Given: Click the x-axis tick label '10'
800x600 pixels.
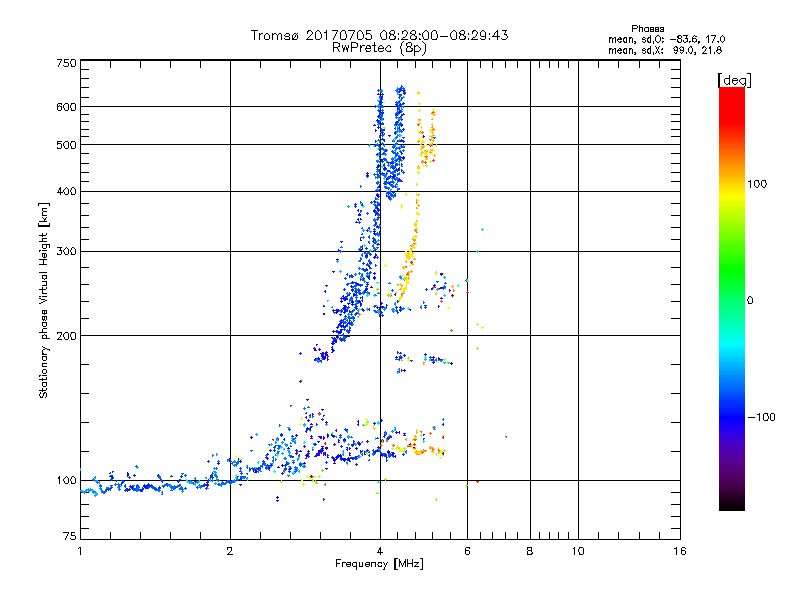Looking at the screenshot, I should point(578,551).
